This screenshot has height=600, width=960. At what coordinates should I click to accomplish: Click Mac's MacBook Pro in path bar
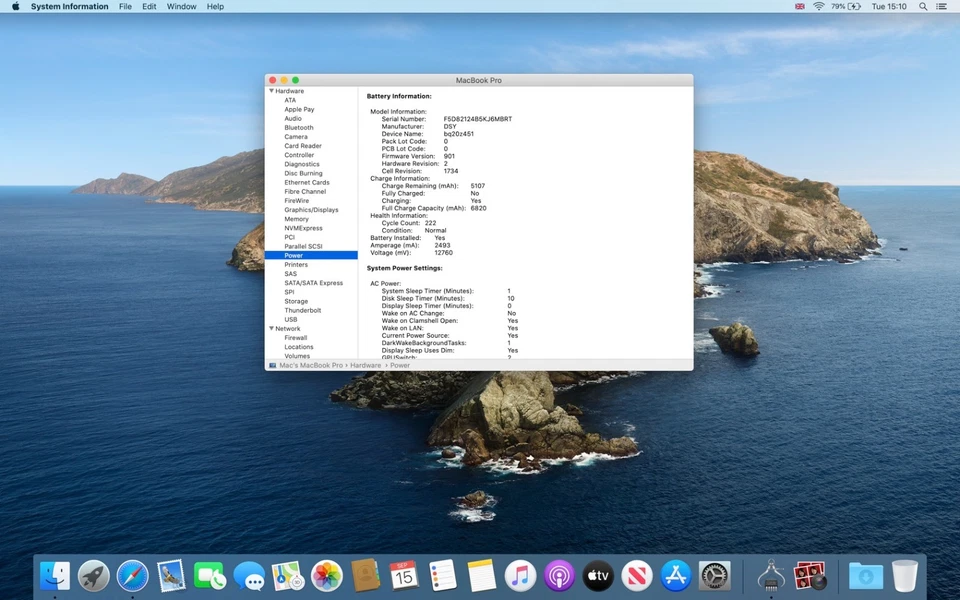[x=311, y=365]
